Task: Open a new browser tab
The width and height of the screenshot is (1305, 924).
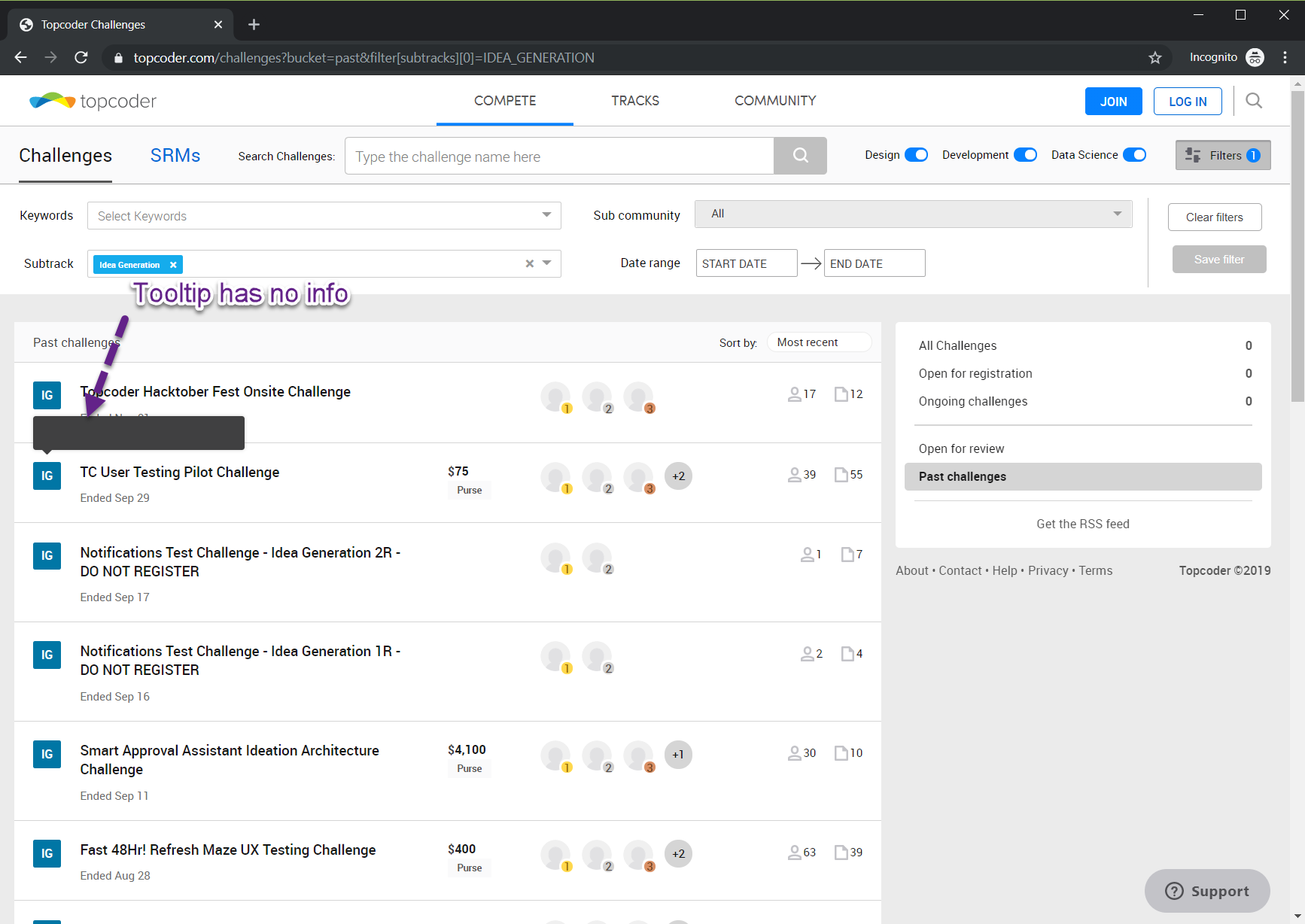Action: click(254, 25)
